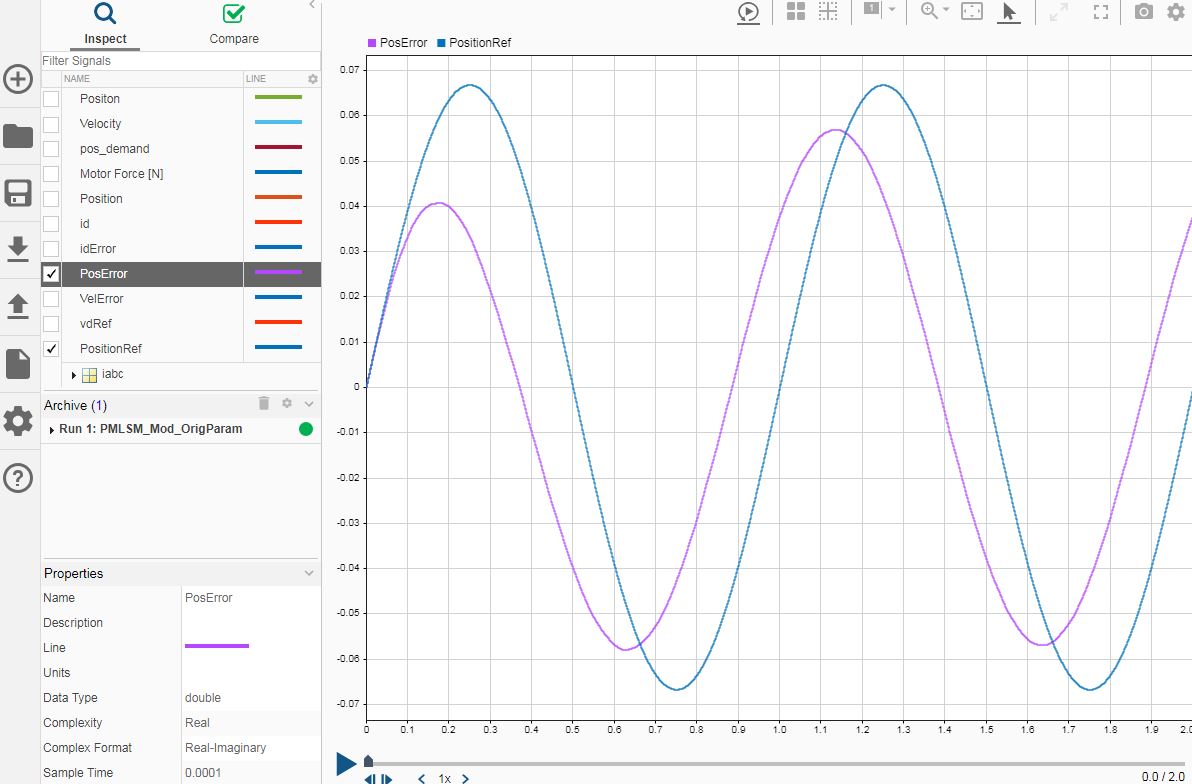The width and height of the screenshot is (1192, 784).
Task: Start replay using the replay icon
Action: point(748,13)
